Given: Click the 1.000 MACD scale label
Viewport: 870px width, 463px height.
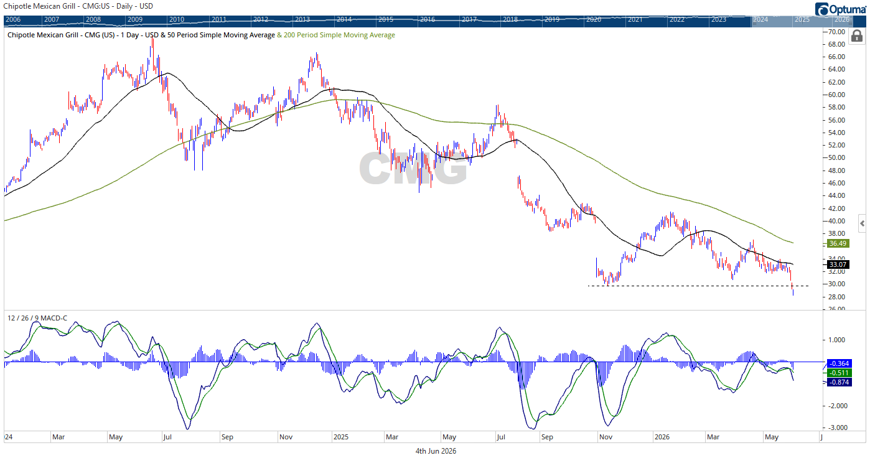Looking at the screenshot, I should [837, 340].
